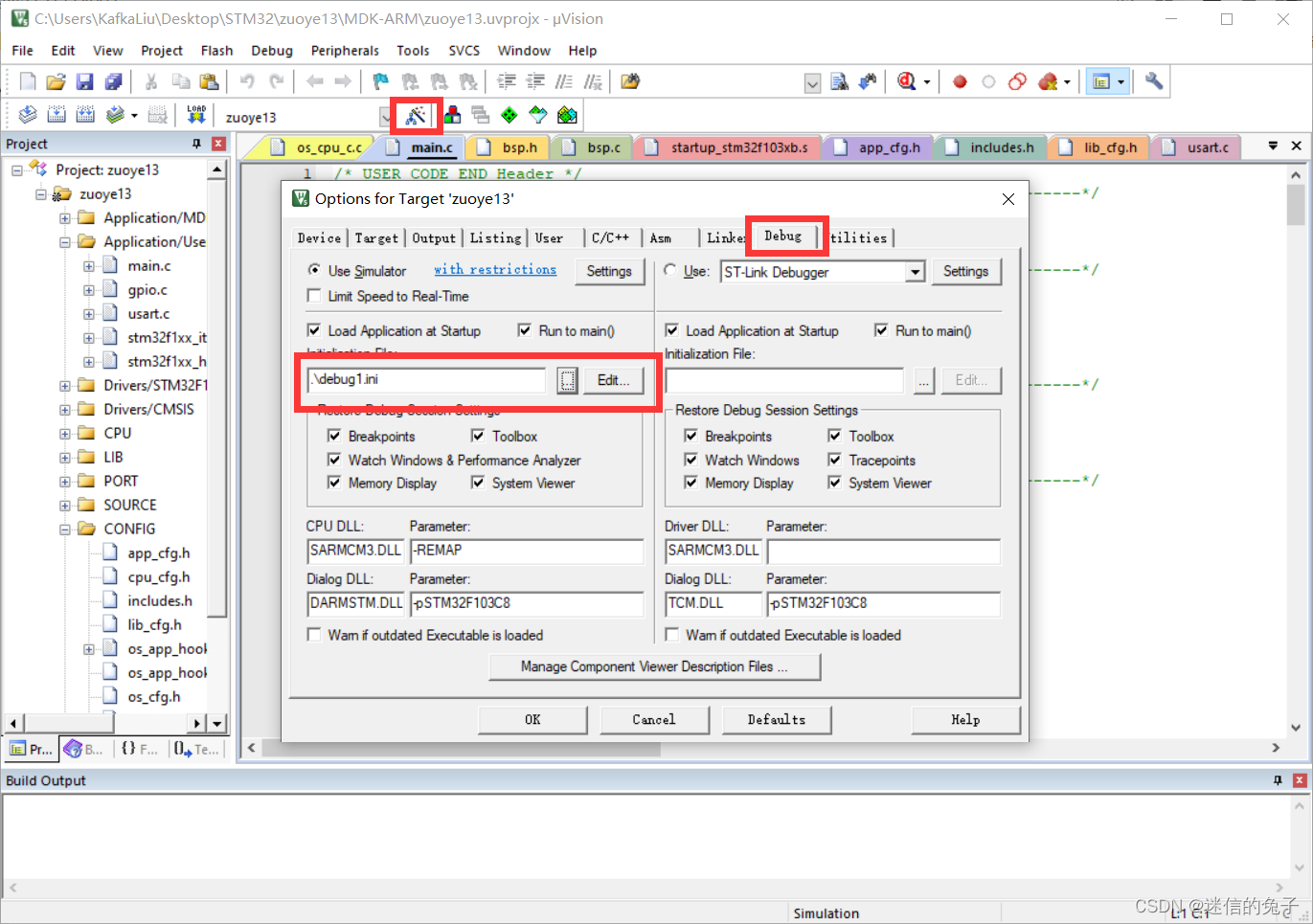
Task: Click OK in the Options dialog
Action: click(532, 719)
